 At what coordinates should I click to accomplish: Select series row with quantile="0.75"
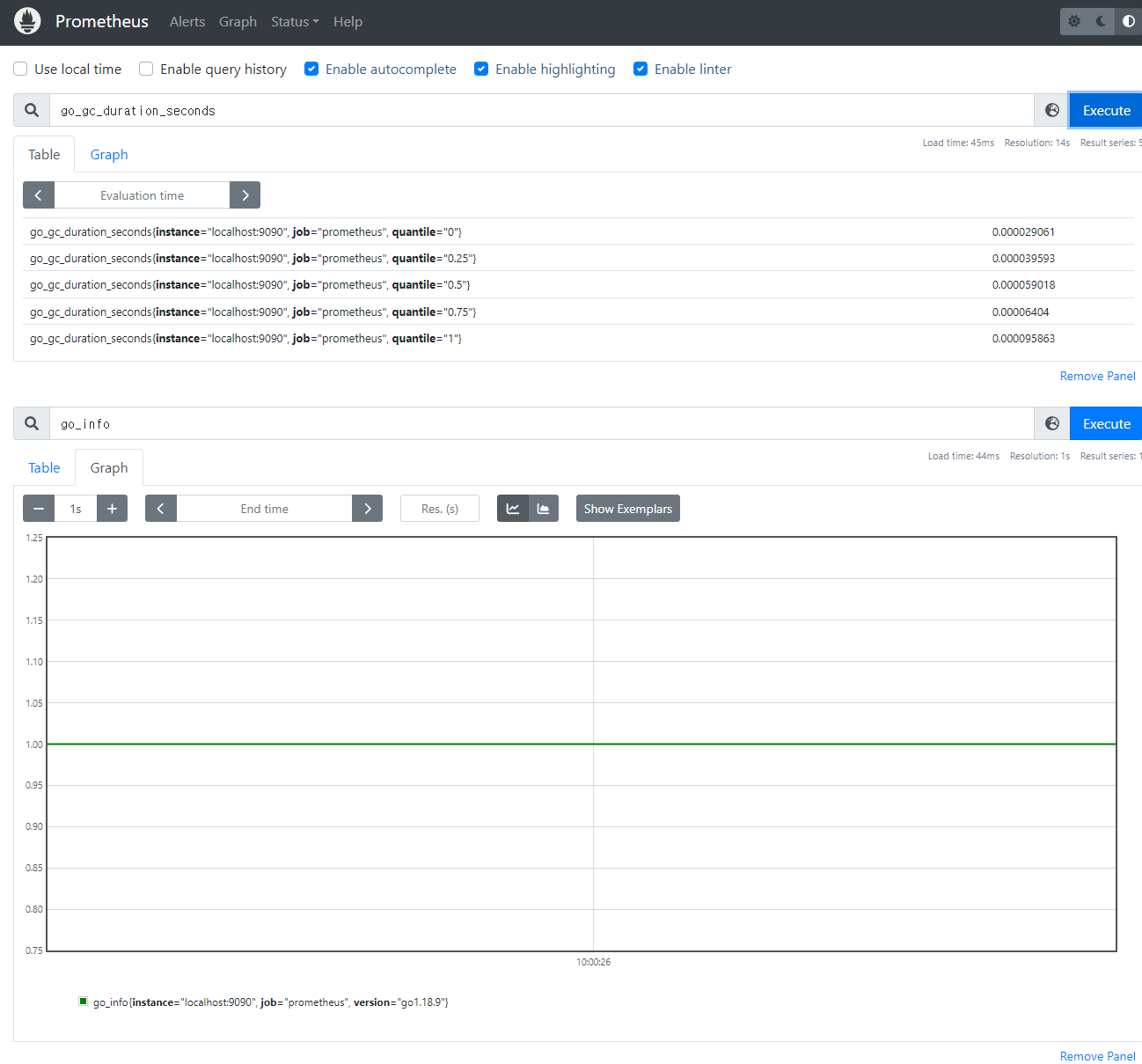click(x=578, y=312)
